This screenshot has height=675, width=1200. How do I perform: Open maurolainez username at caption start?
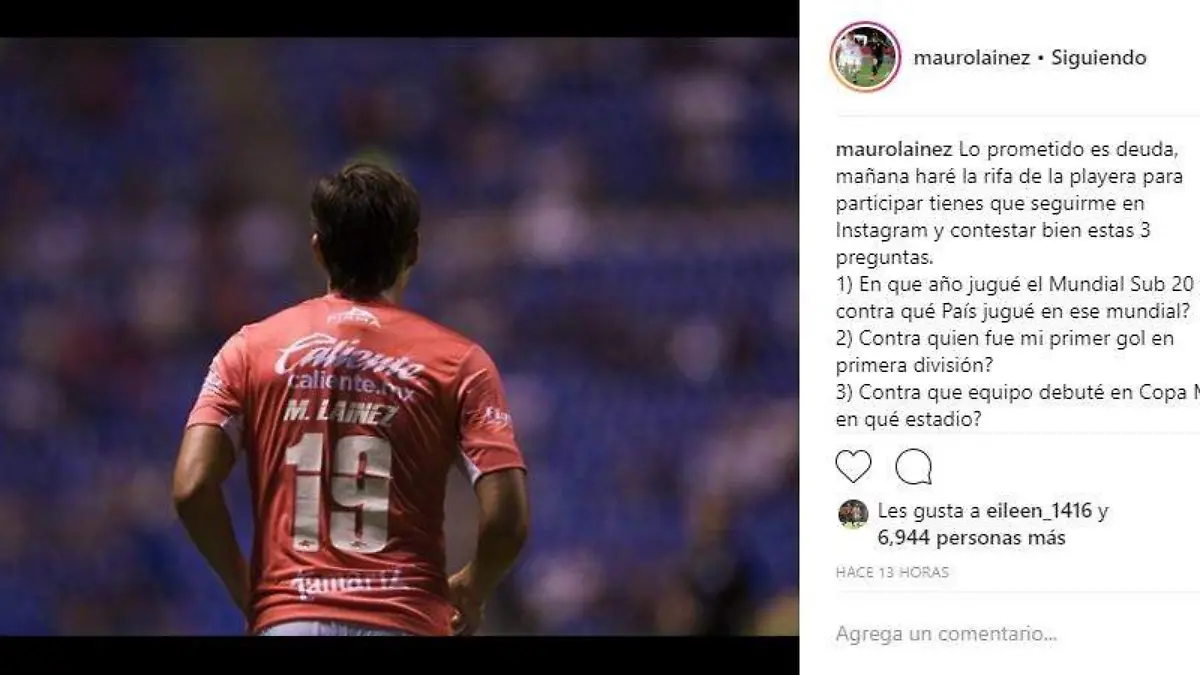(x=893, y=150)
